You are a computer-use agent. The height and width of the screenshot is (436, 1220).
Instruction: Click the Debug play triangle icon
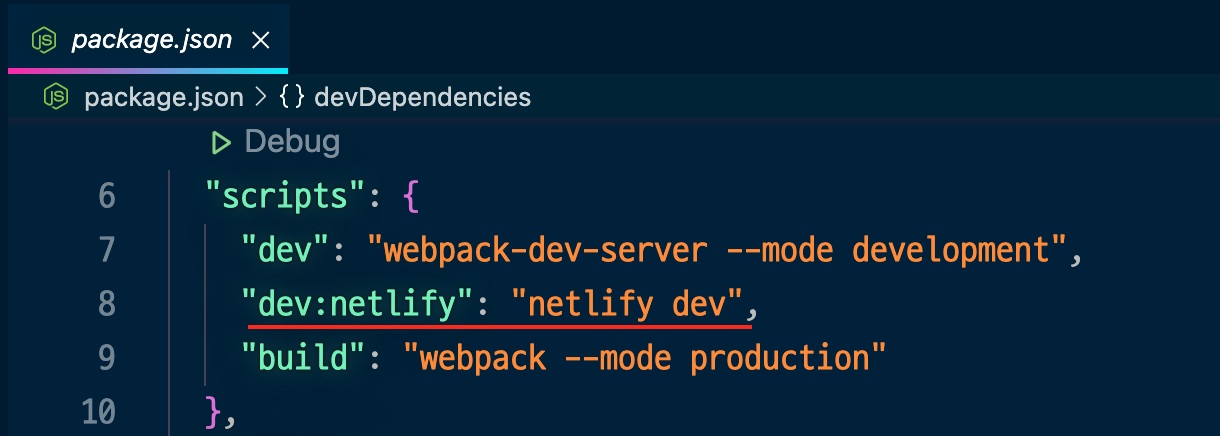tap(221, 143)
